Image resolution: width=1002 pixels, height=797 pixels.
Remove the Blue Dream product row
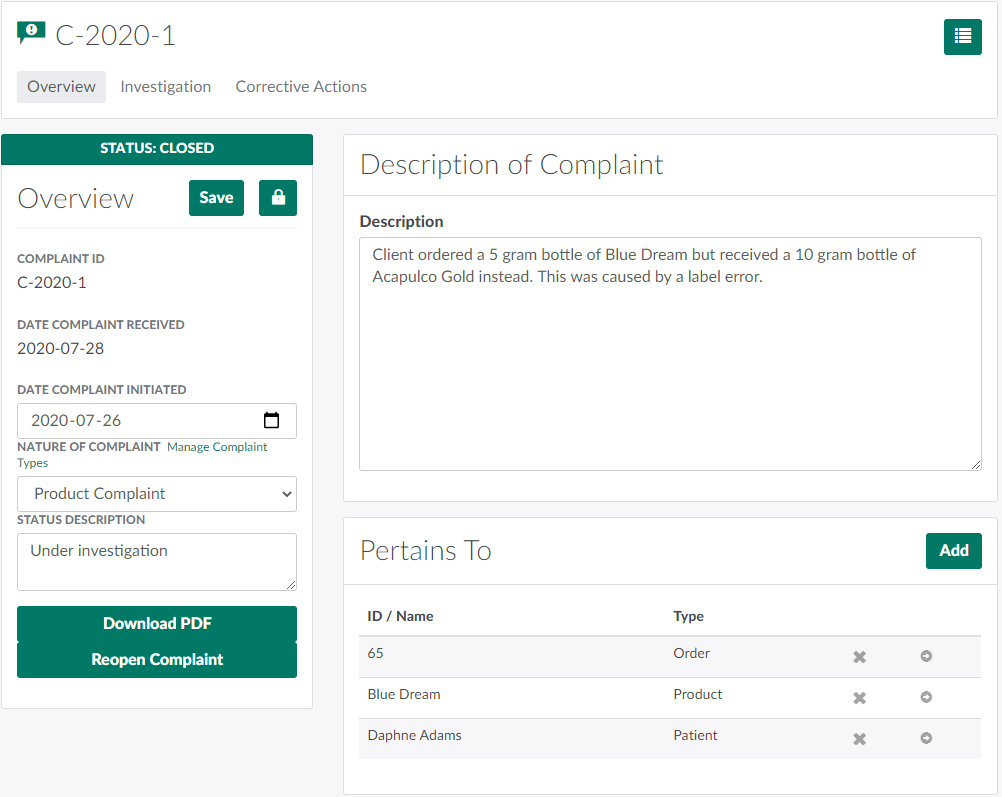point(859,698)
